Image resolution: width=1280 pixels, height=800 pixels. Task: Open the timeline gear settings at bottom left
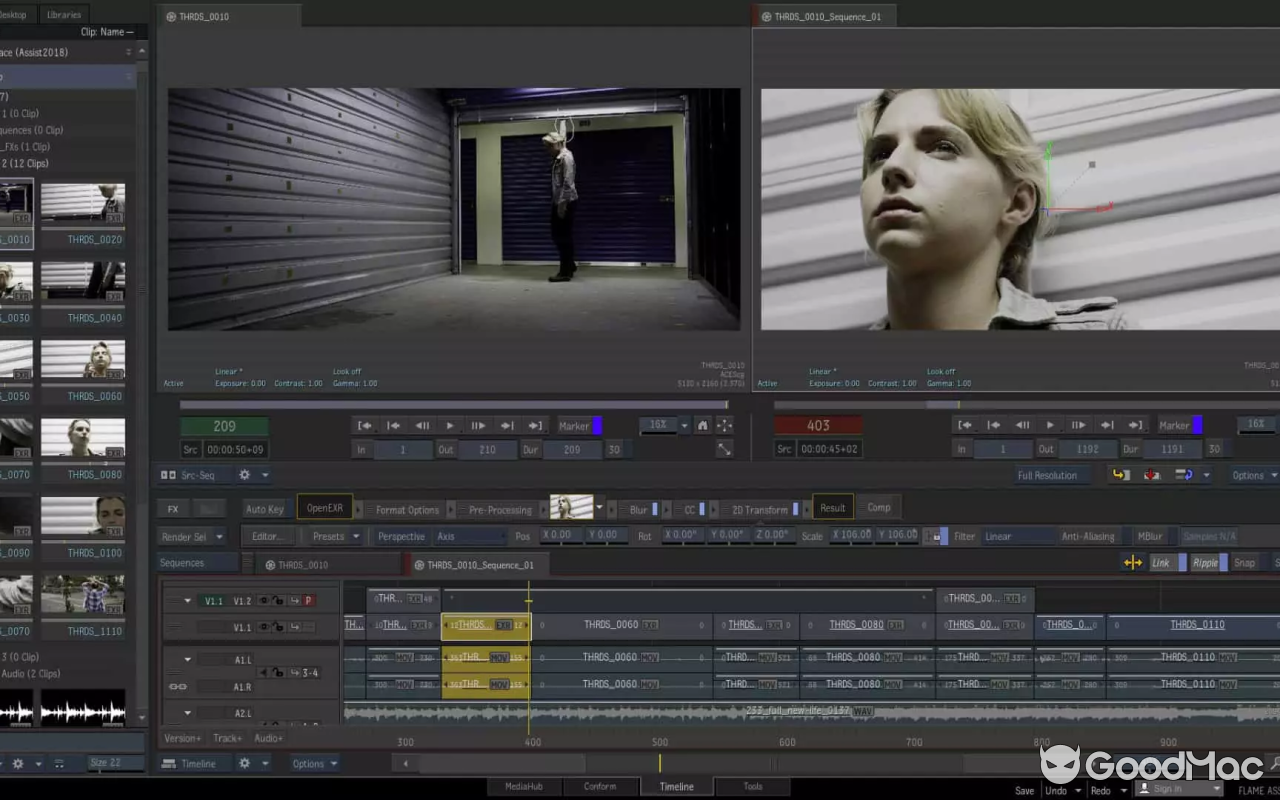245,763
